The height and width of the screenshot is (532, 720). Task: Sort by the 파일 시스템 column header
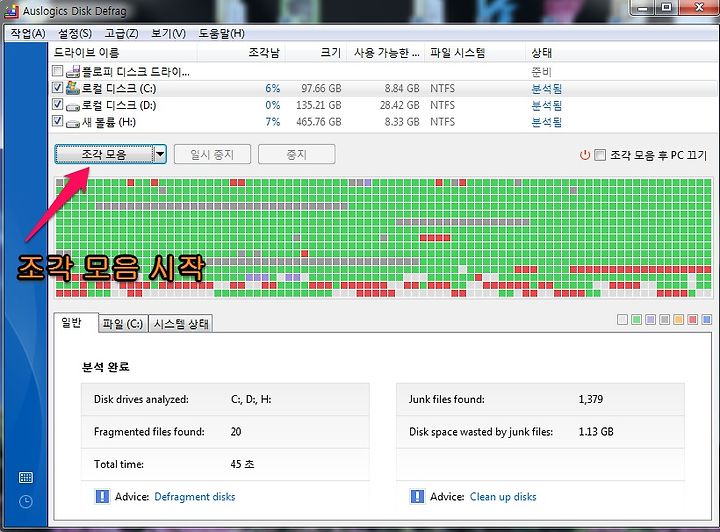tap(475, 53)
